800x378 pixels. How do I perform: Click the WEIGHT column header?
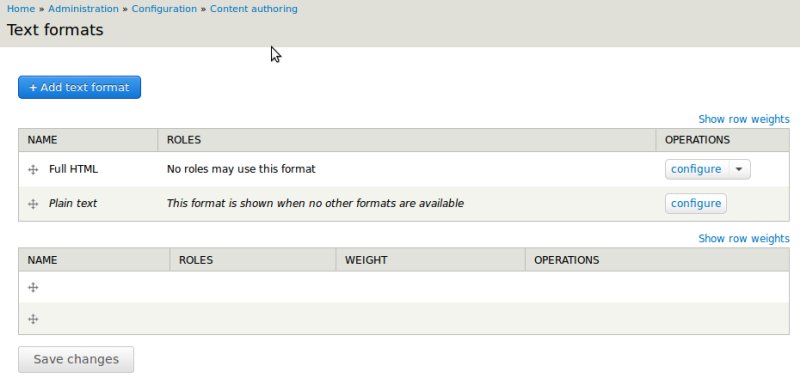coord(366,260)
